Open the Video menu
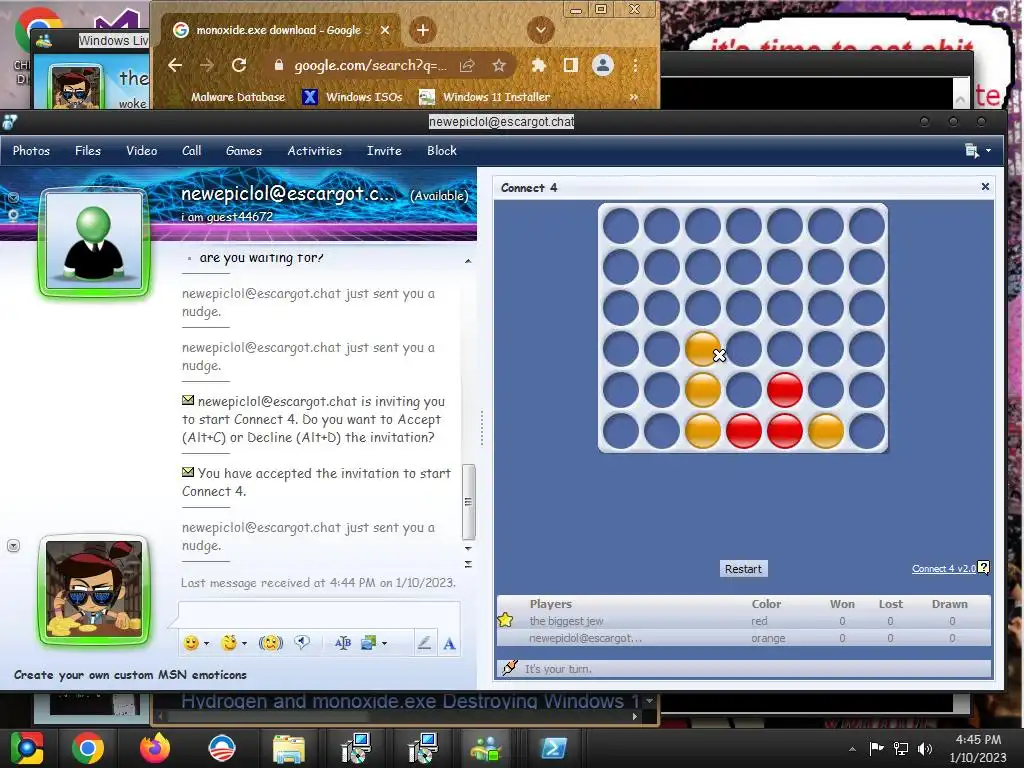The height and width of the screenshot is (768, 1024). [x=142, y=151]
